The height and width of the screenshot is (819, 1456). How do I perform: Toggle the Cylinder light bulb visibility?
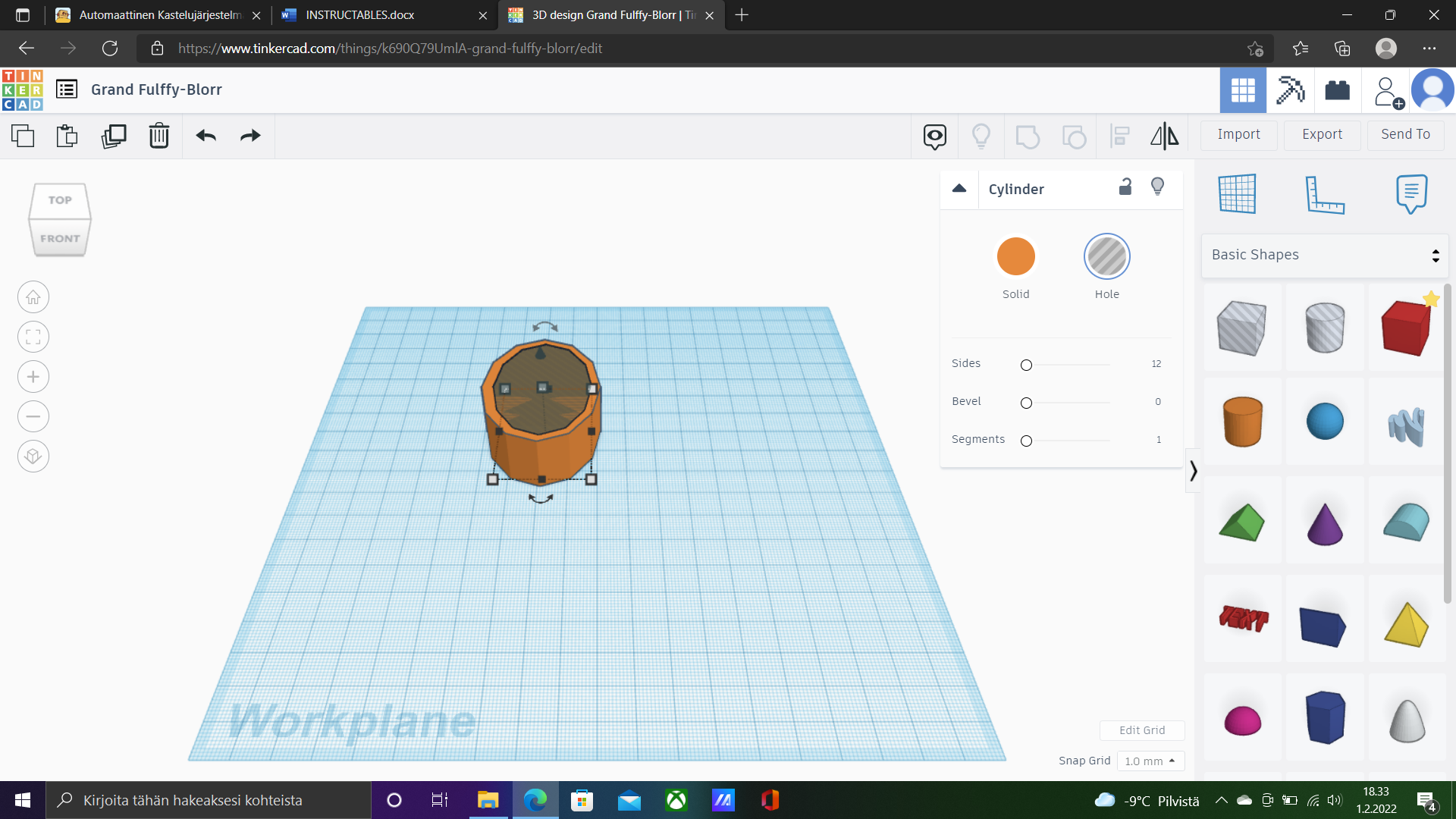1157,187
